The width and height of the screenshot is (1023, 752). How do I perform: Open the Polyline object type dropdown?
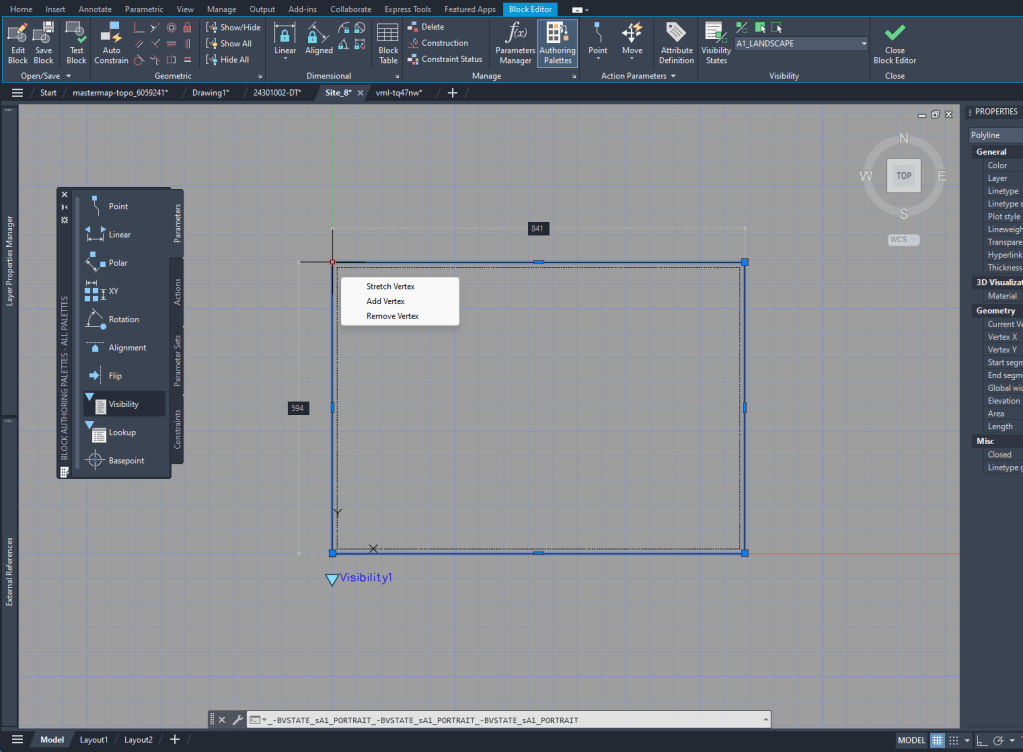(995, 135)
